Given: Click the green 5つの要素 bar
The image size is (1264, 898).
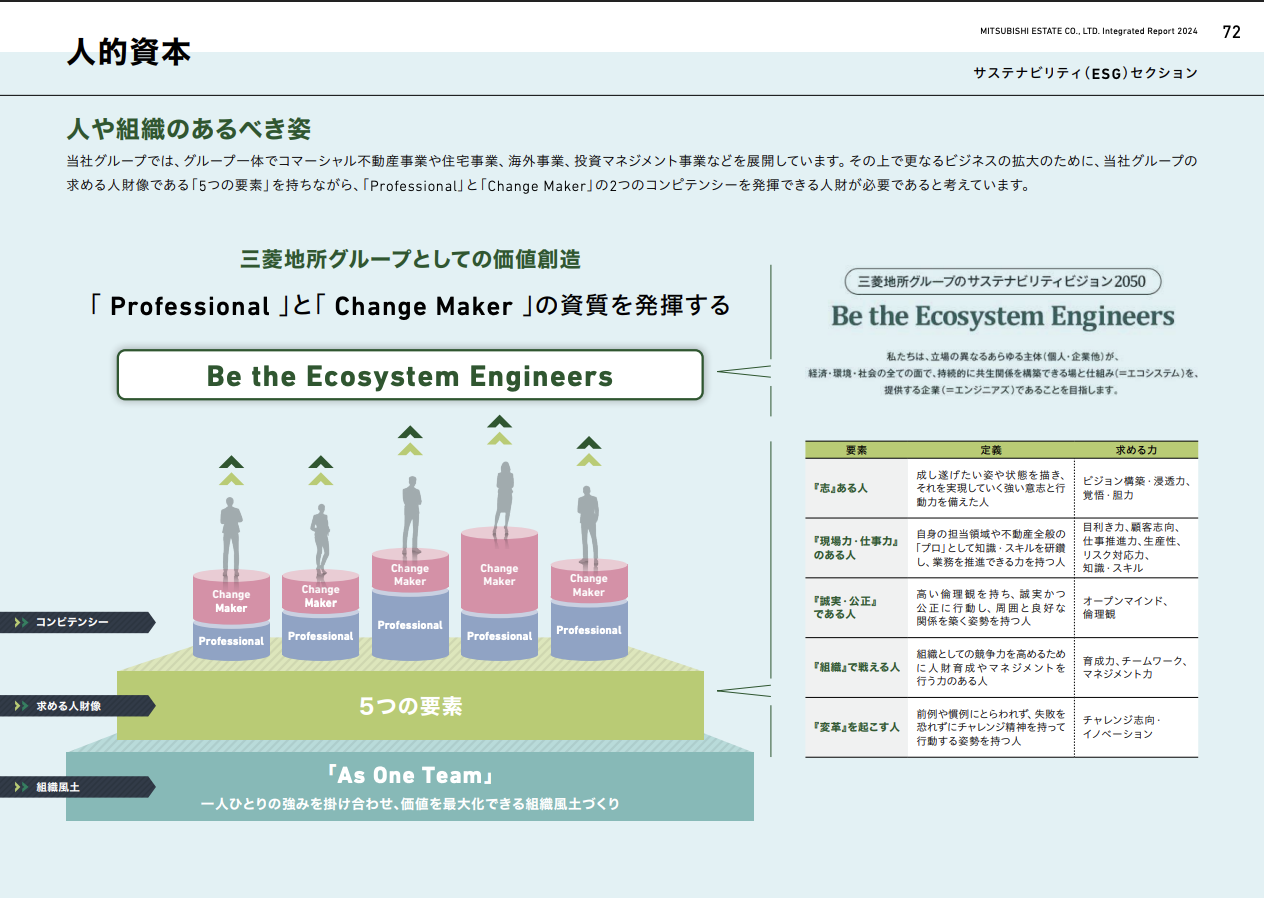Looking at the screenshot, I should pyautogui.click(x=410, y=706).
